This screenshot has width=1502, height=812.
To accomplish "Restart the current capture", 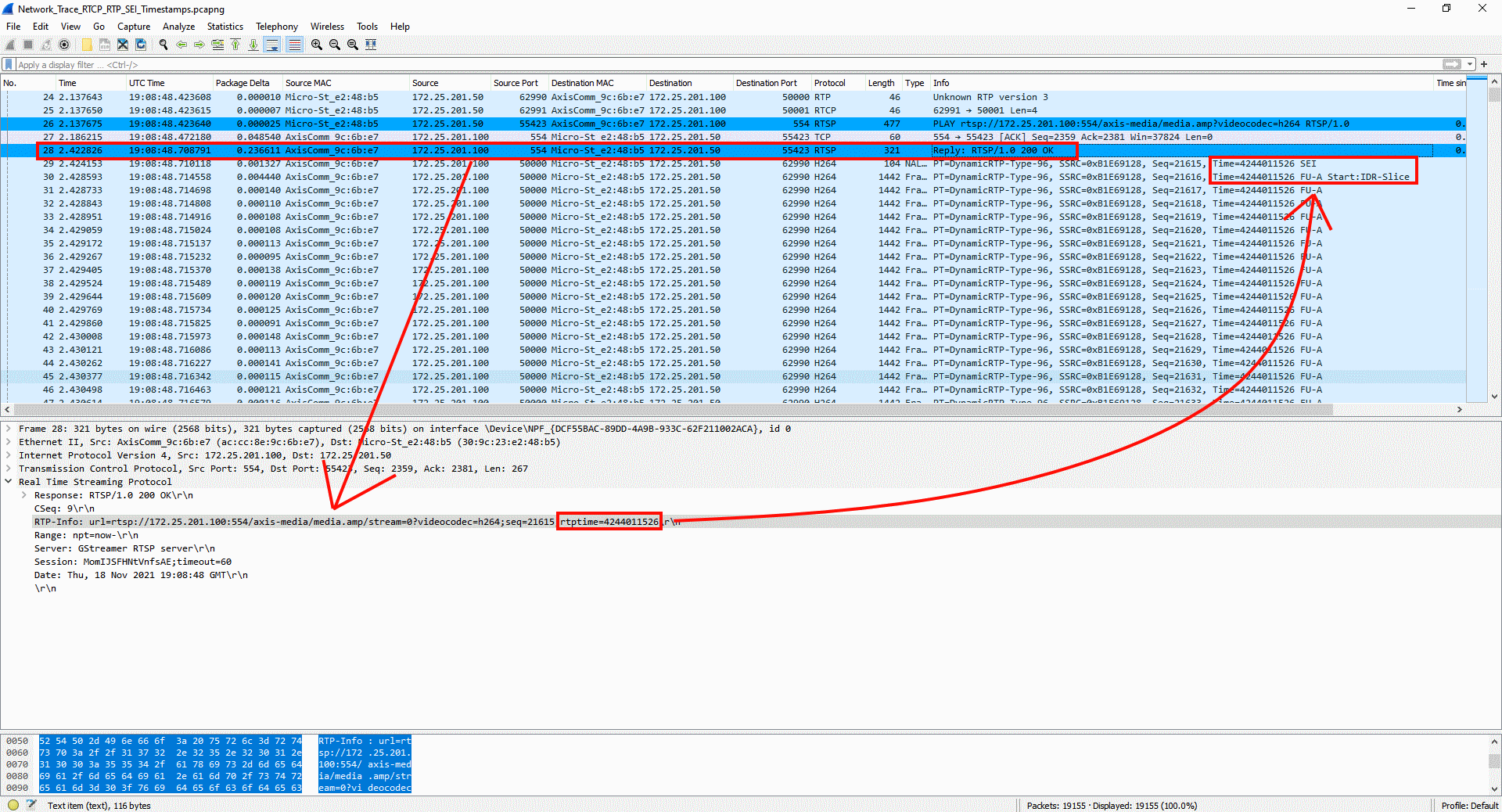I will (x=46, y=45).
